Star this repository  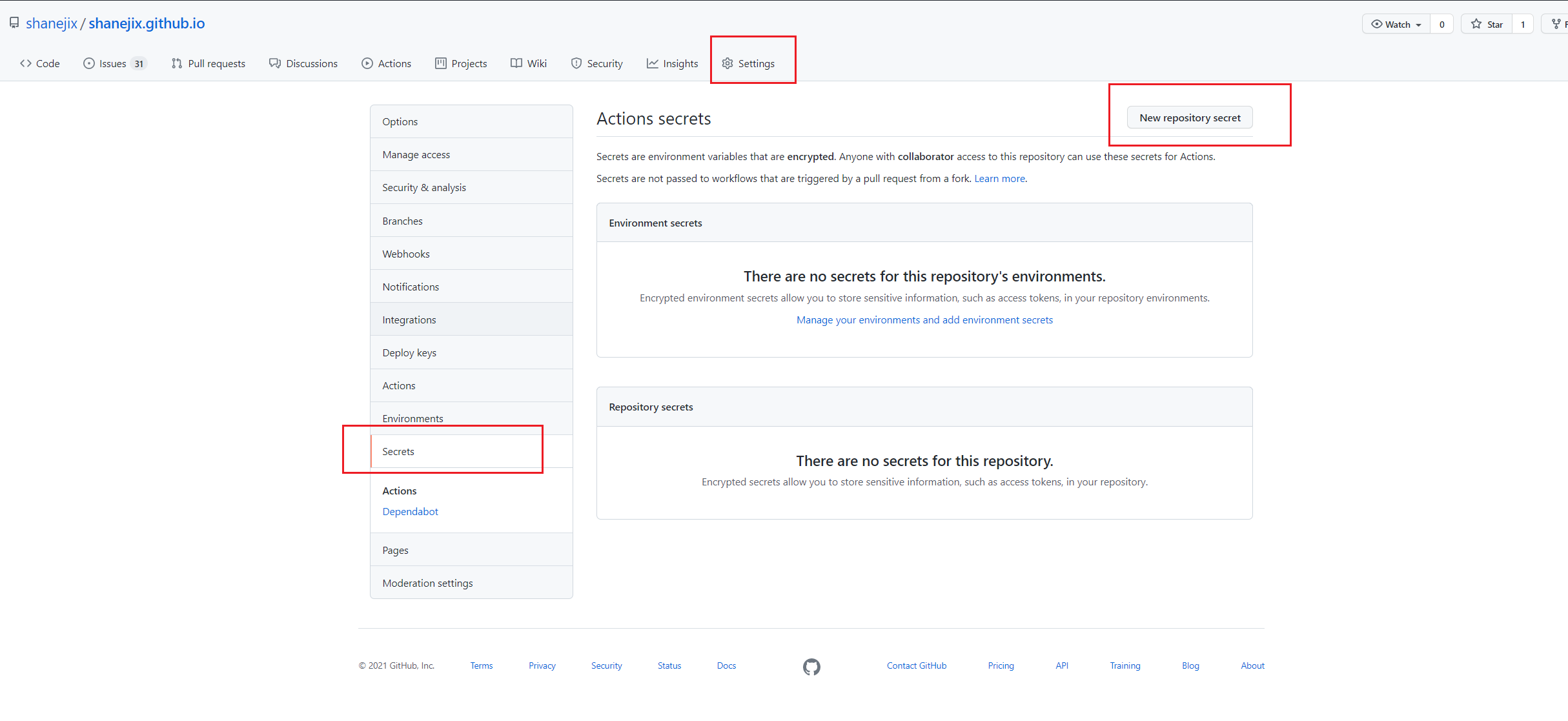pos(1487,25)
